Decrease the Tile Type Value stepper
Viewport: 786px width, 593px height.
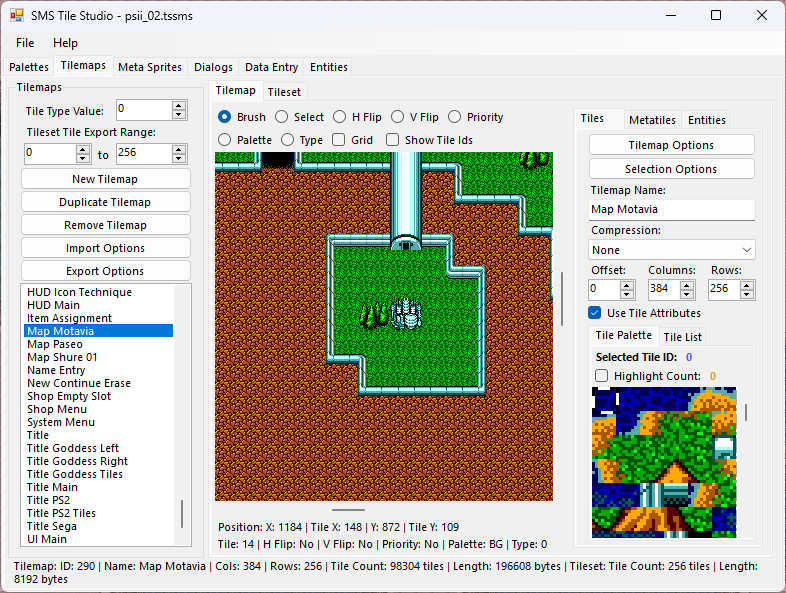(x=178, y=114)
